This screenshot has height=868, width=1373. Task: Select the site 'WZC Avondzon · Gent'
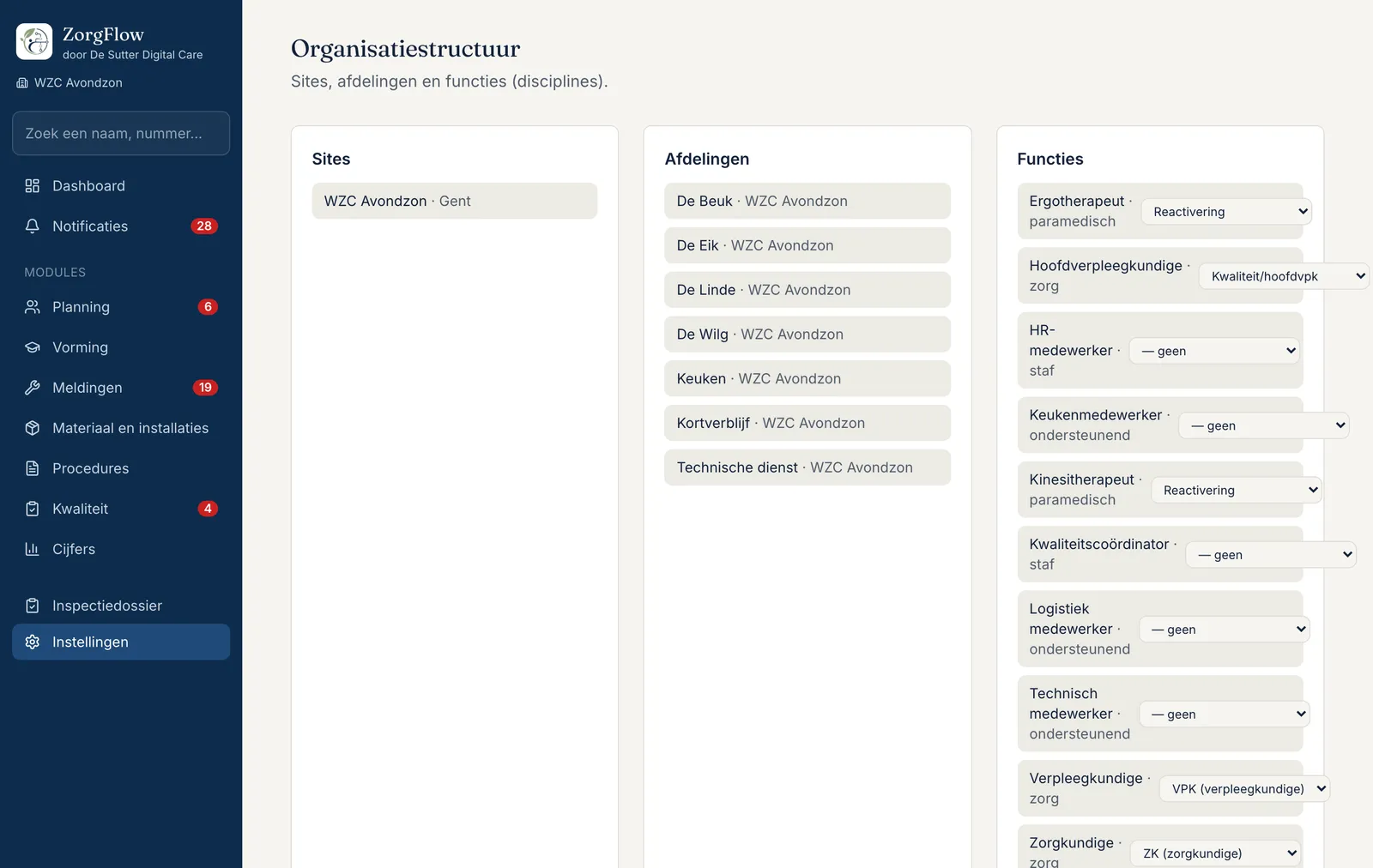click(x=455, y=201)
